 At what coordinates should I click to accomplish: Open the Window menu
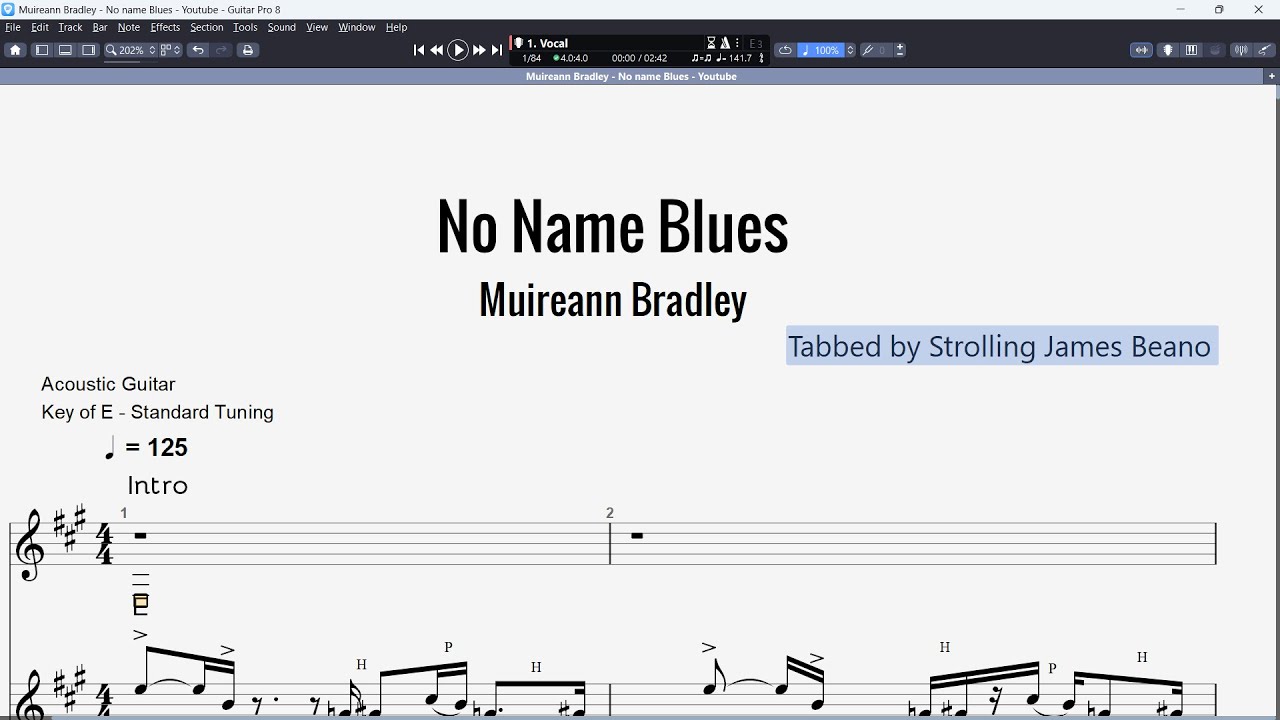point(357,27)
